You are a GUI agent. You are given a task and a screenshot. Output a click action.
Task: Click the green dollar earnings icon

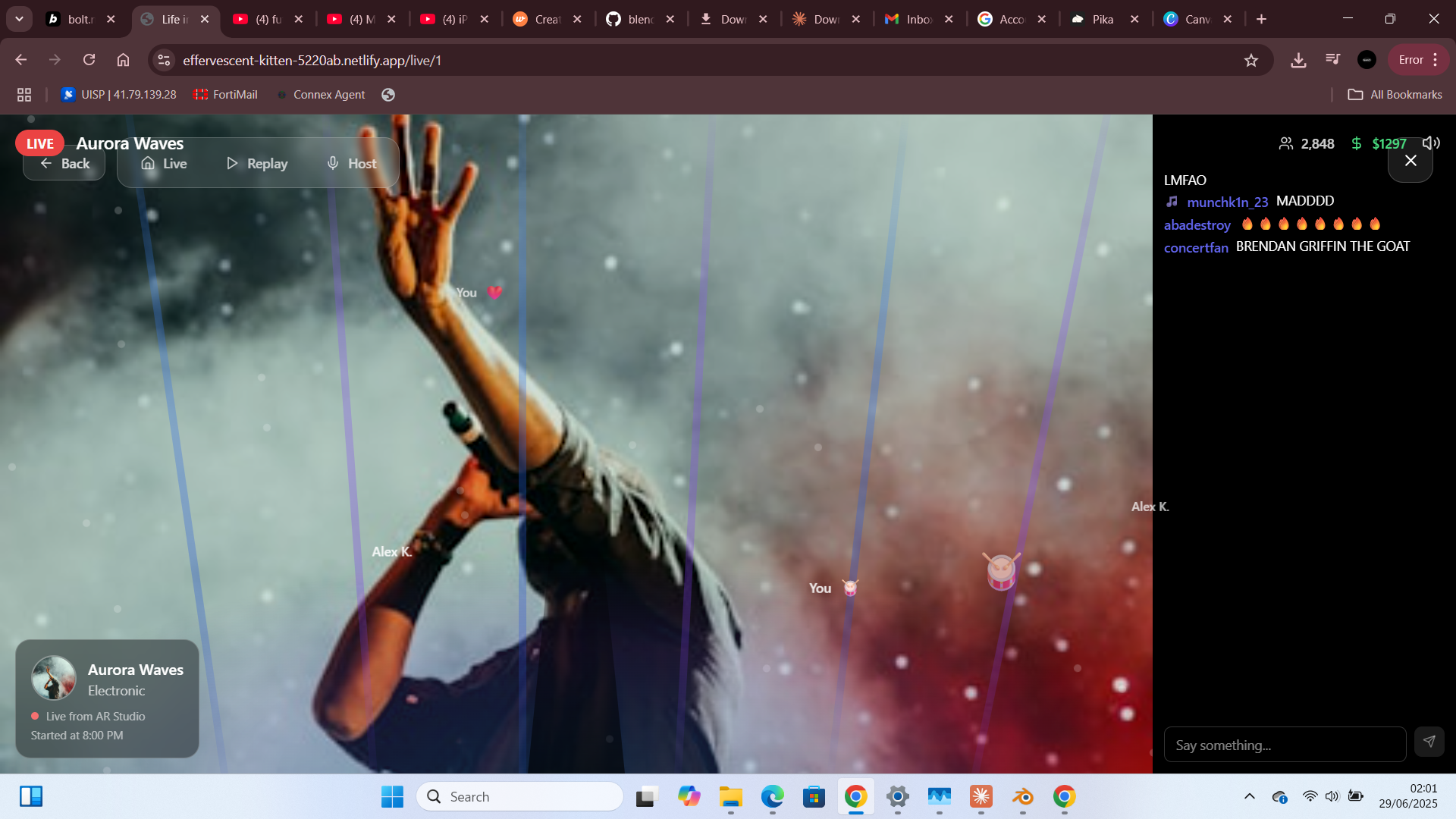pos(1357,143)
